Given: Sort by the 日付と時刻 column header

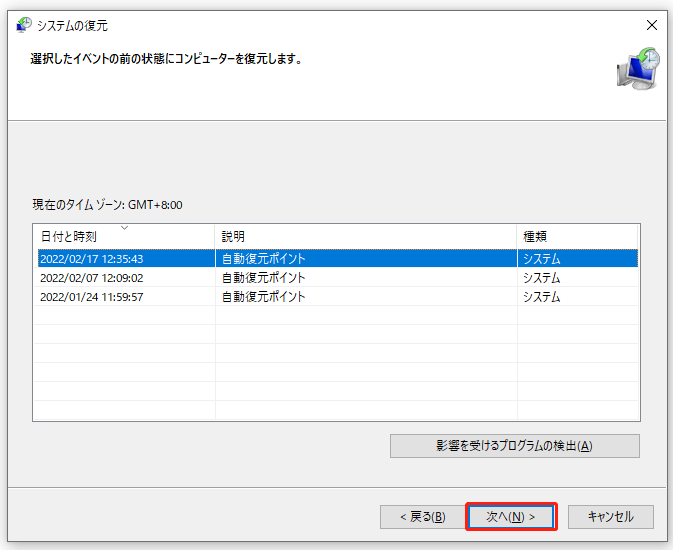Looking at the screenshot, I should click(x=124, y=237).
